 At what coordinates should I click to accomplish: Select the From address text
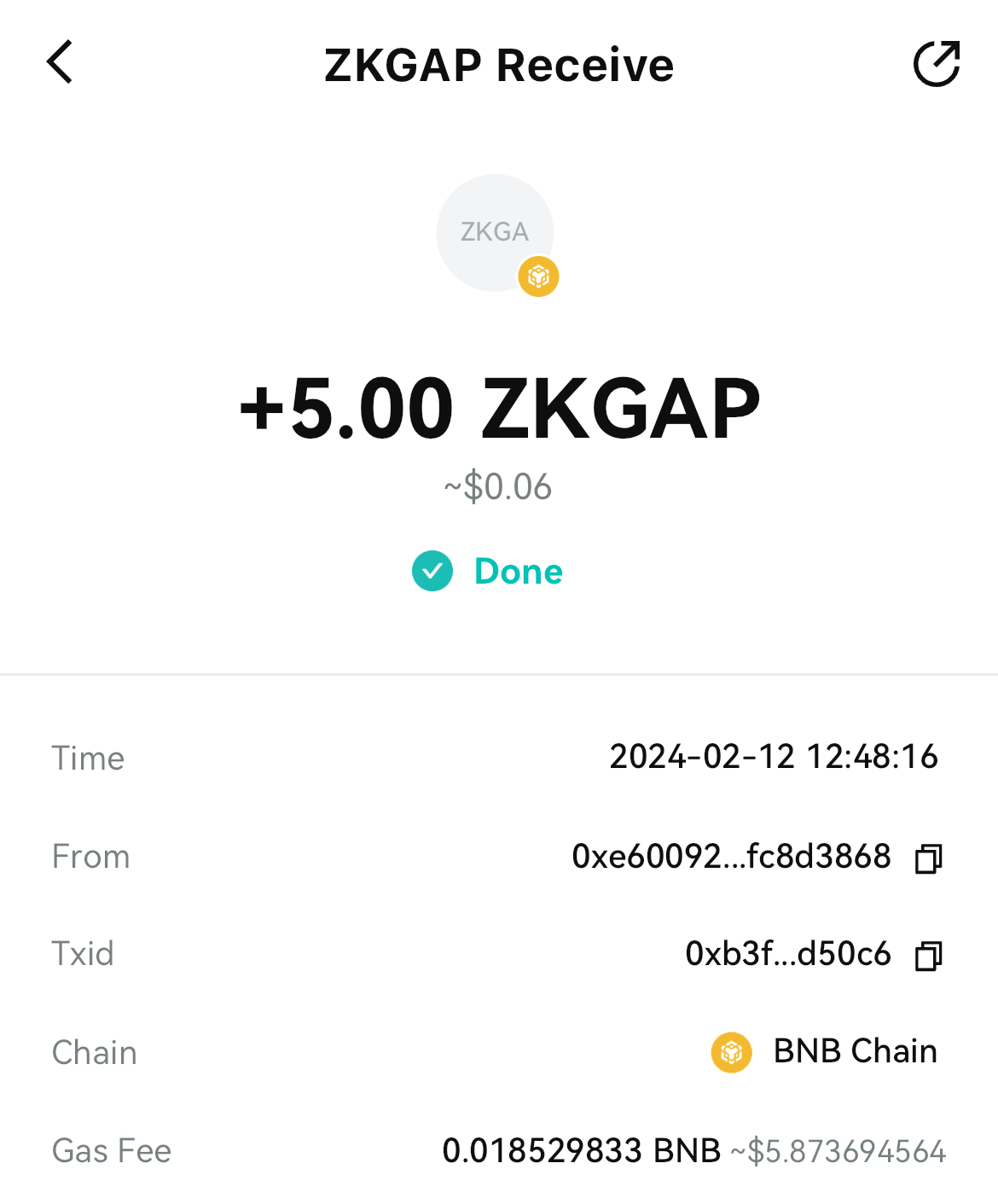click(x=731, y=856)
